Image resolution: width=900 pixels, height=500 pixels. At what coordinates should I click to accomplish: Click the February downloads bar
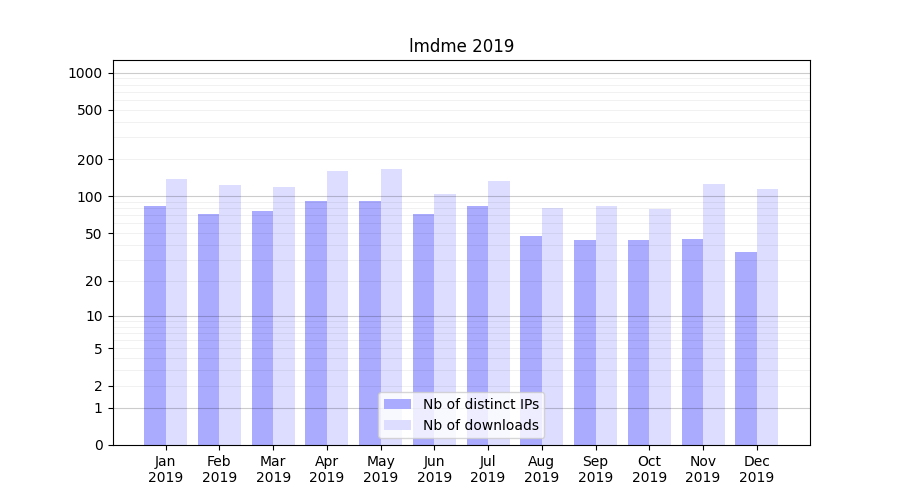point(230,315)
